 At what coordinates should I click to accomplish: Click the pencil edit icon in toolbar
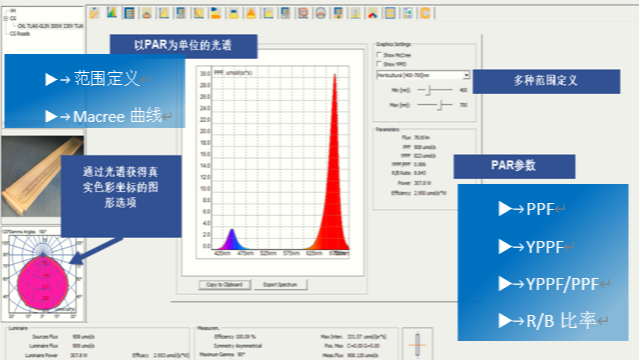point(94,13)
